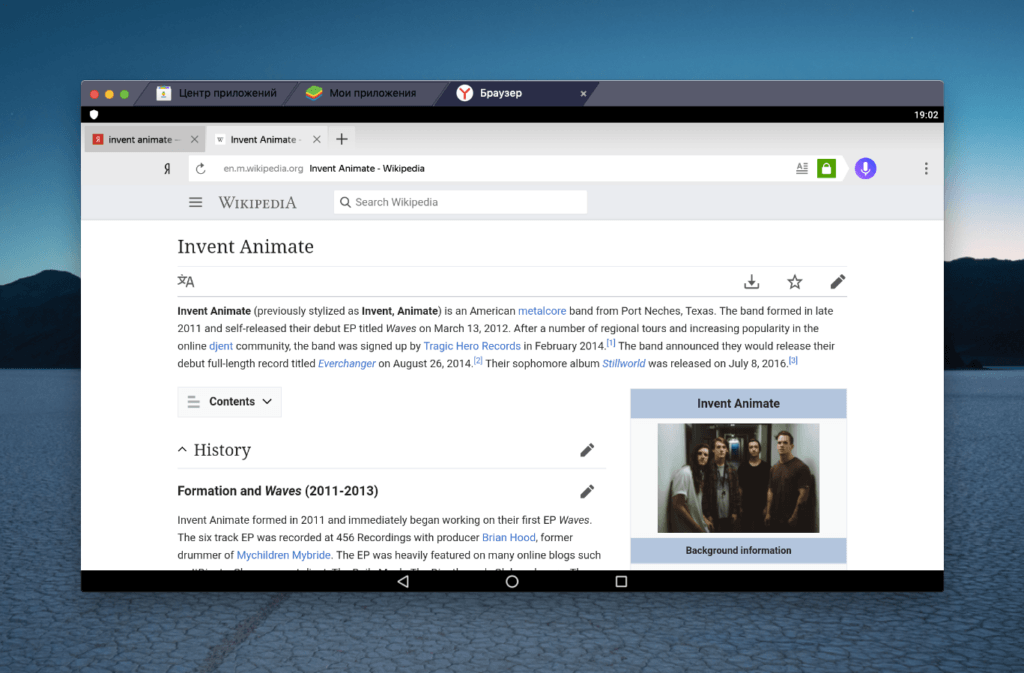
Task: Click the infobox 'Invent Animate' header
Action: coord(739,404)
